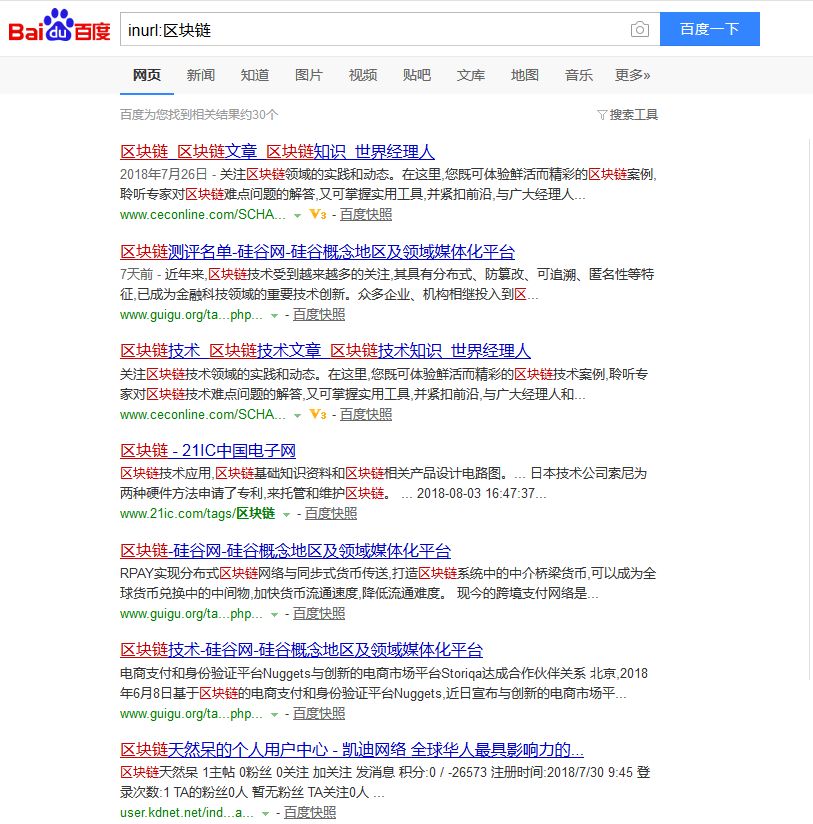The image size is (813, 824).
Task: Click the 百度一下 search button
Action: (710, 29)
